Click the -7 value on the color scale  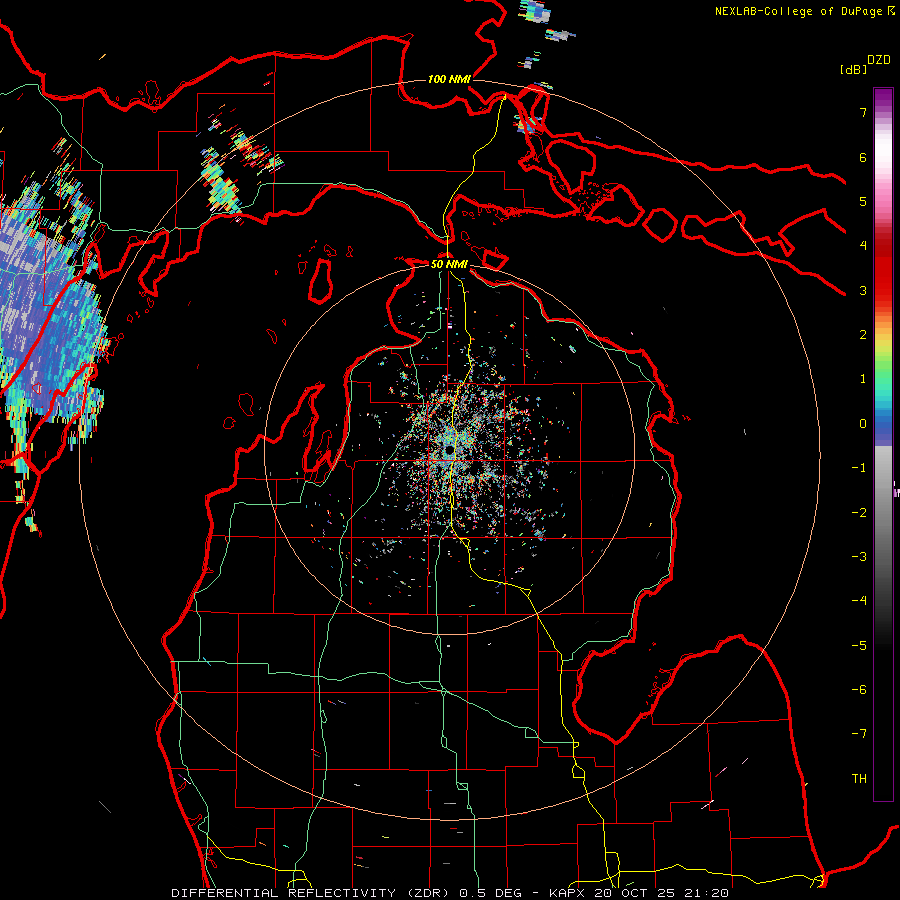(x=859, y=734)
